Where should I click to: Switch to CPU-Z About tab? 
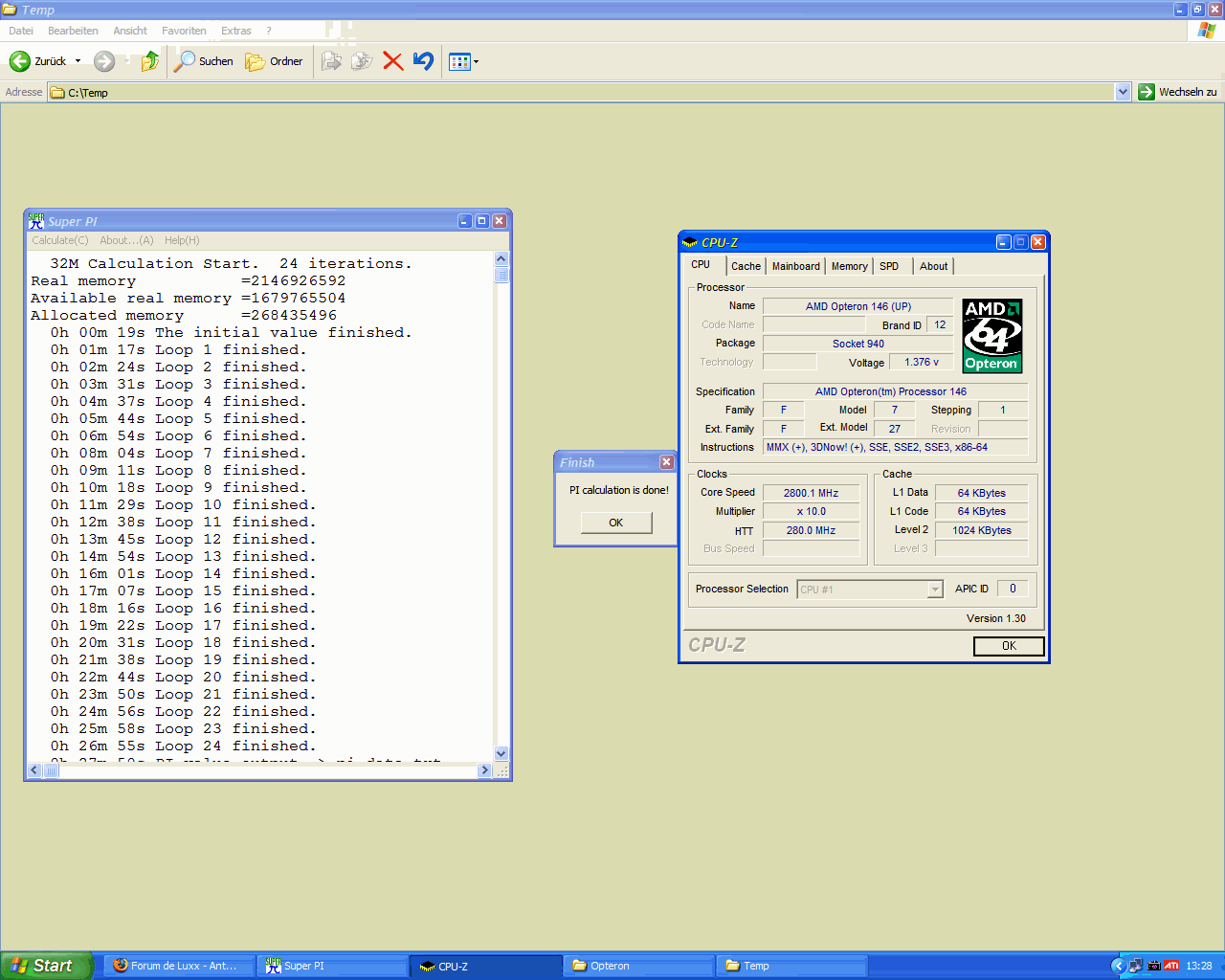tap(934, 266)
